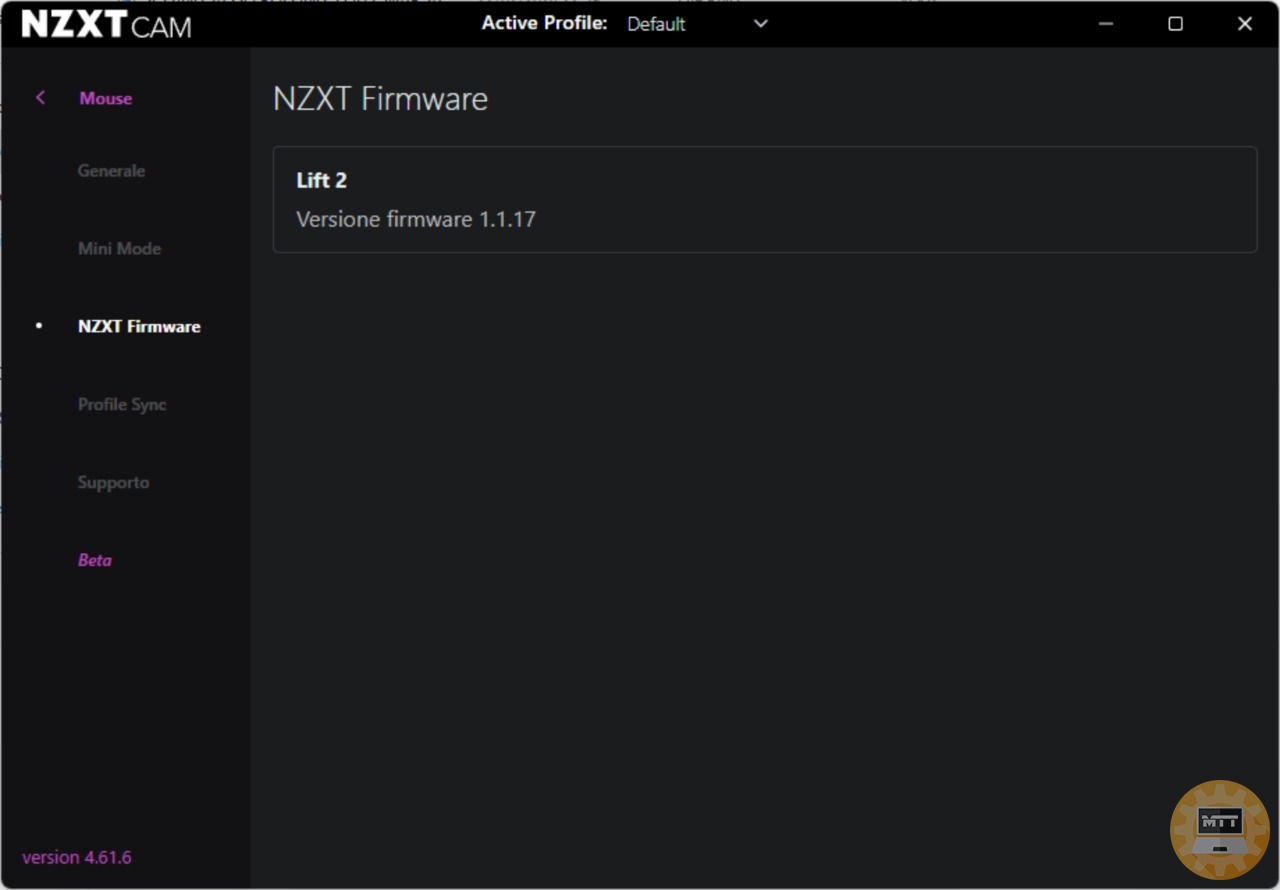Screen dimensions: 1280x890
Task: Click the MTT gear watermark logo
Action: [x=1219, y=829]
